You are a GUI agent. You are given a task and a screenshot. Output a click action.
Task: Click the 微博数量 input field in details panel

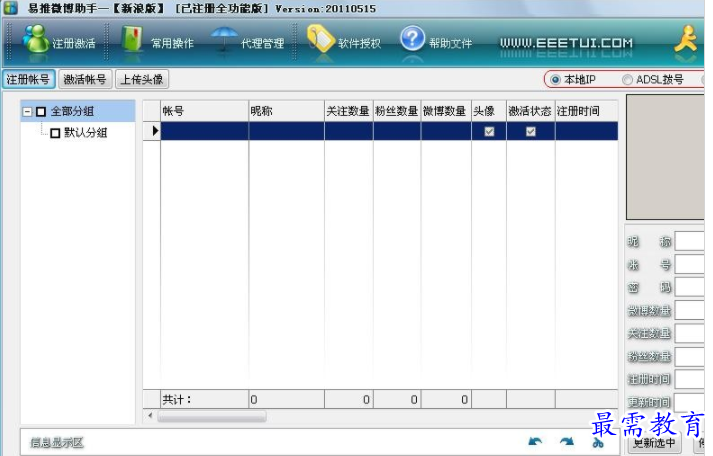coord(690,310)
